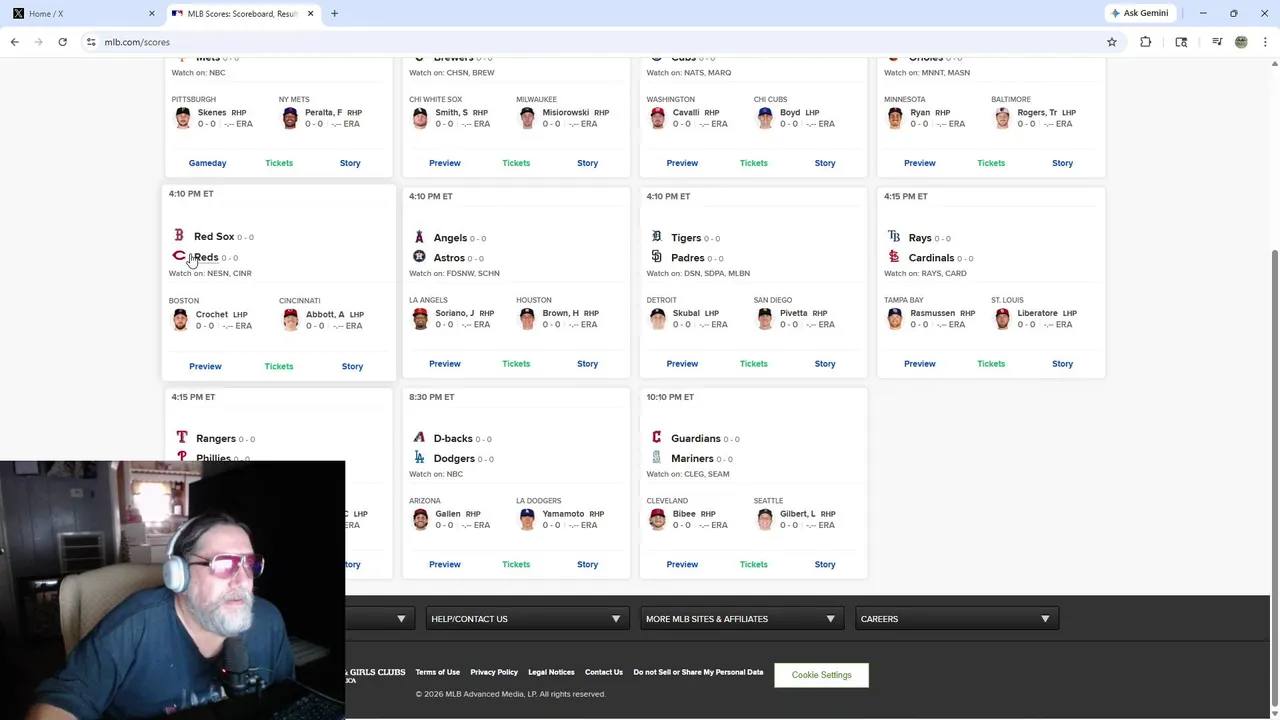The width and height of the screenshot is (1280, 720).
Task: Open Preview for Red Sox vs Reds
Action: coord(205,366)
